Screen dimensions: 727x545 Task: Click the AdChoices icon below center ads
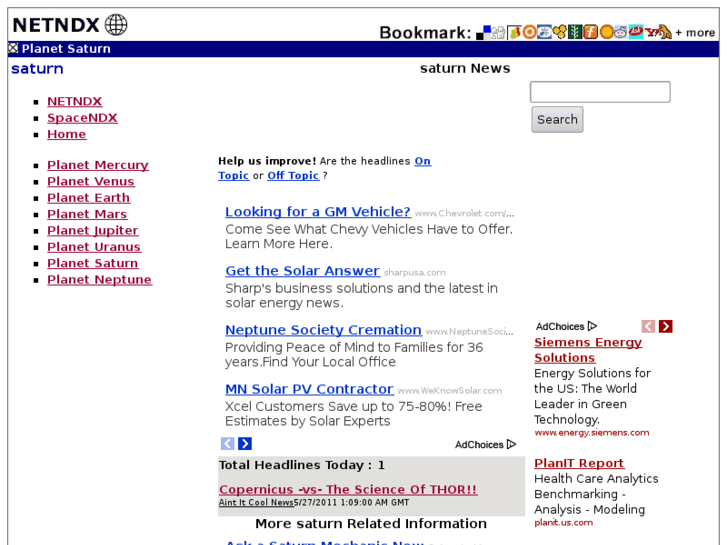click(x=511, y=444)
